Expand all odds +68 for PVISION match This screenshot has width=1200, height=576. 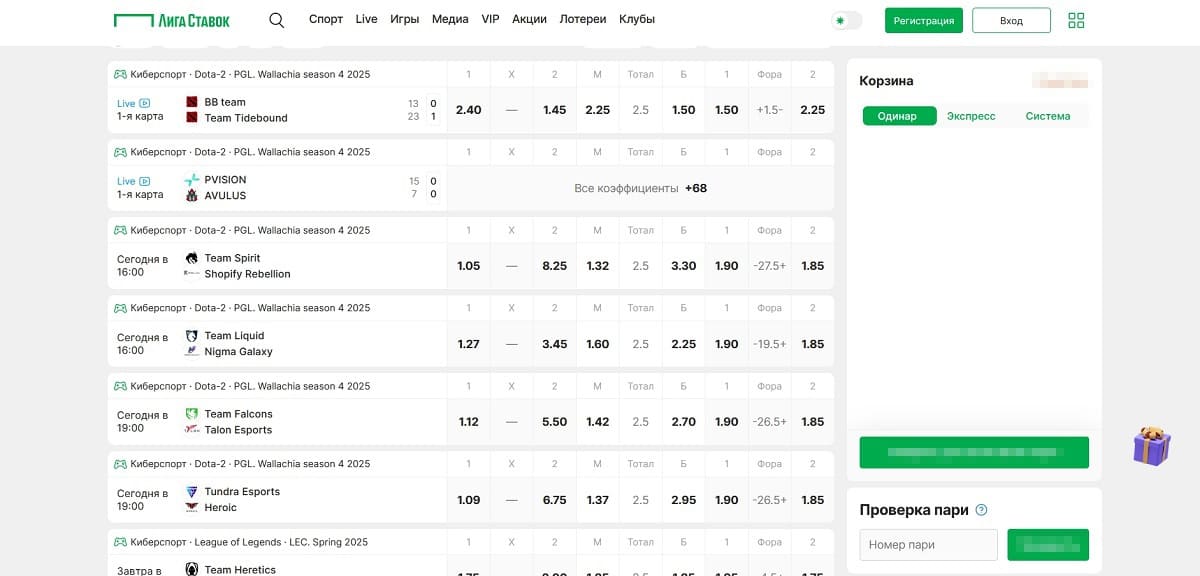[640, 188]
